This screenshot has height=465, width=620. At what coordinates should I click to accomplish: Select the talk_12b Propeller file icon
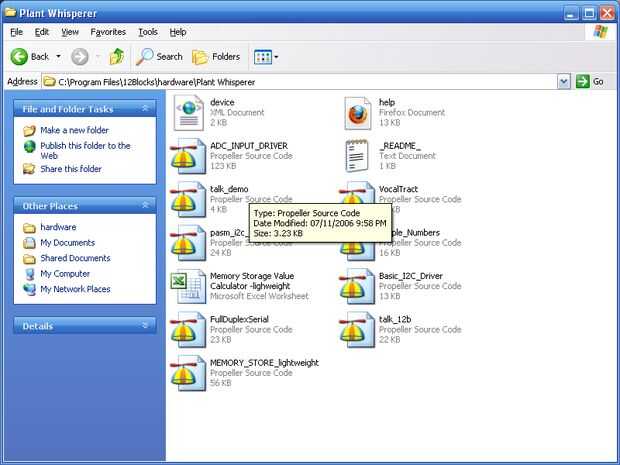pyautogui.click(x=357, y=330)
